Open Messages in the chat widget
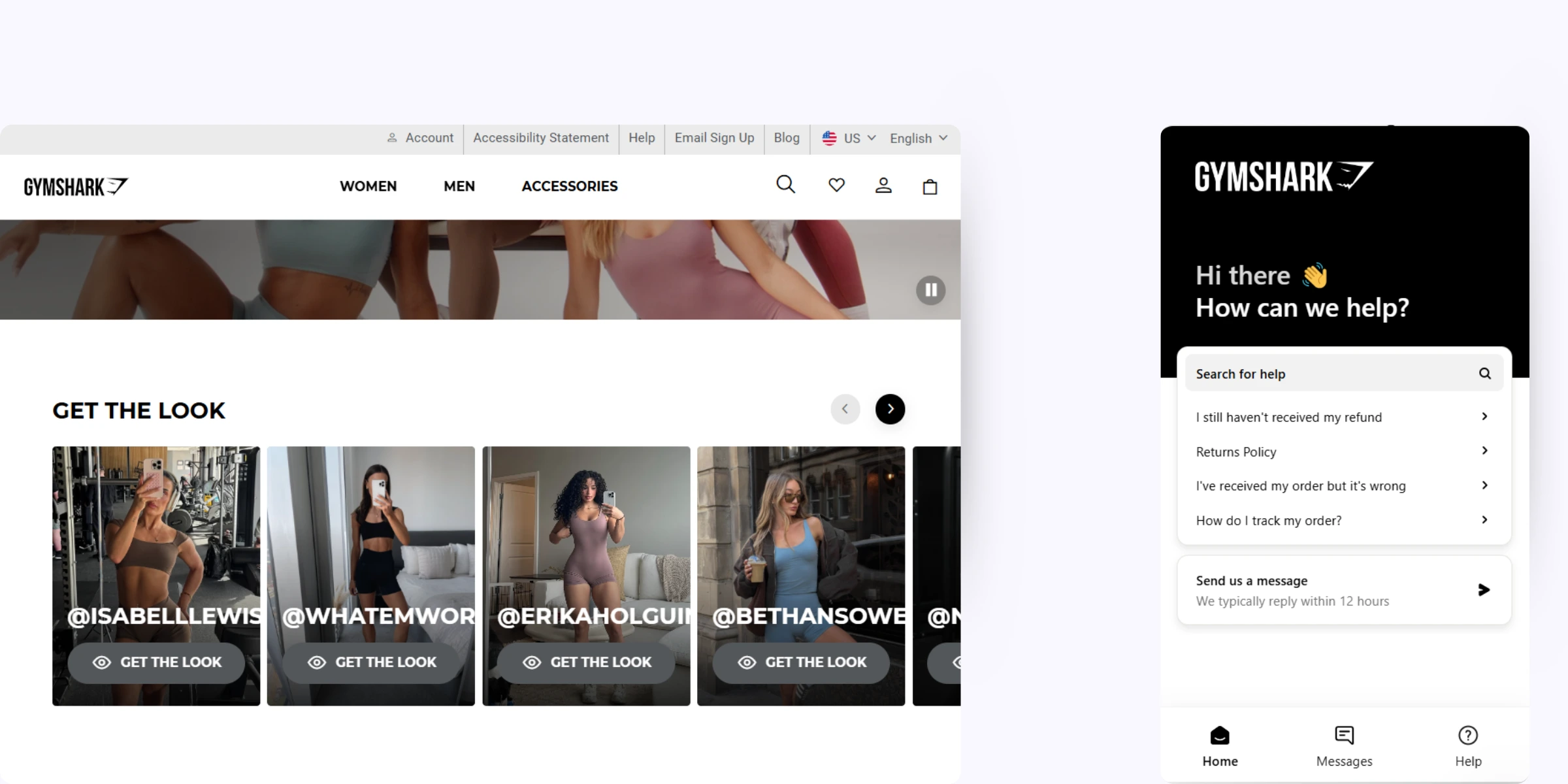1568x784 pixels. click(x=1343, y=745)
